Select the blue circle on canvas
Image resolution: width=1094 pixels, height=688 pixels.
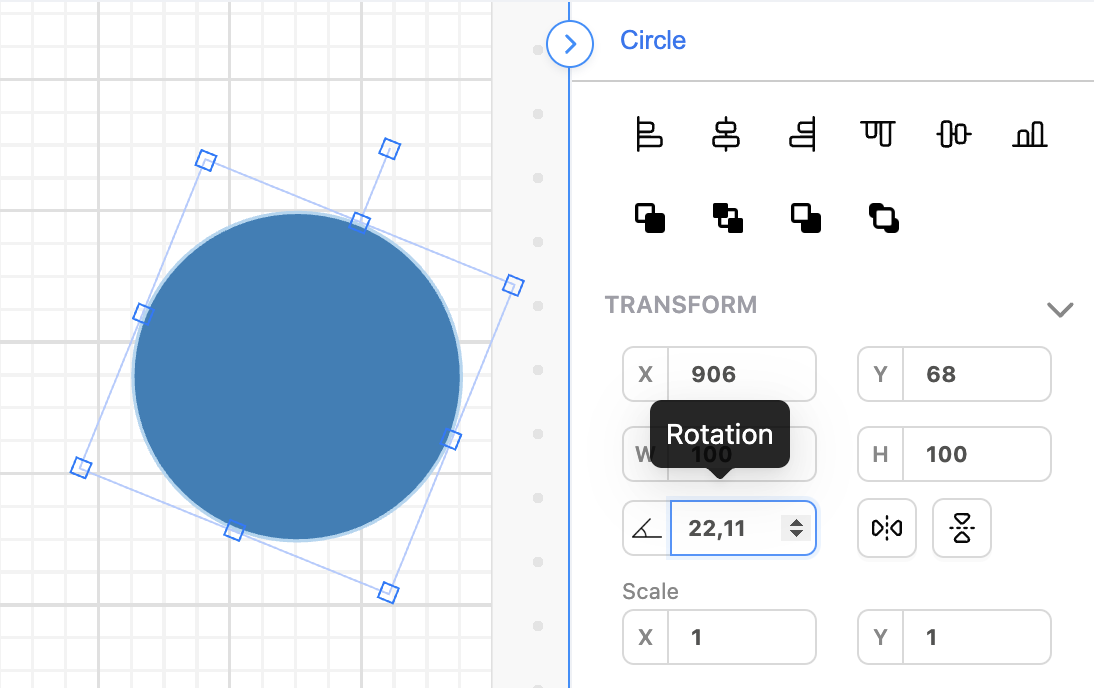pyautogui.click(x=297, y=376)
